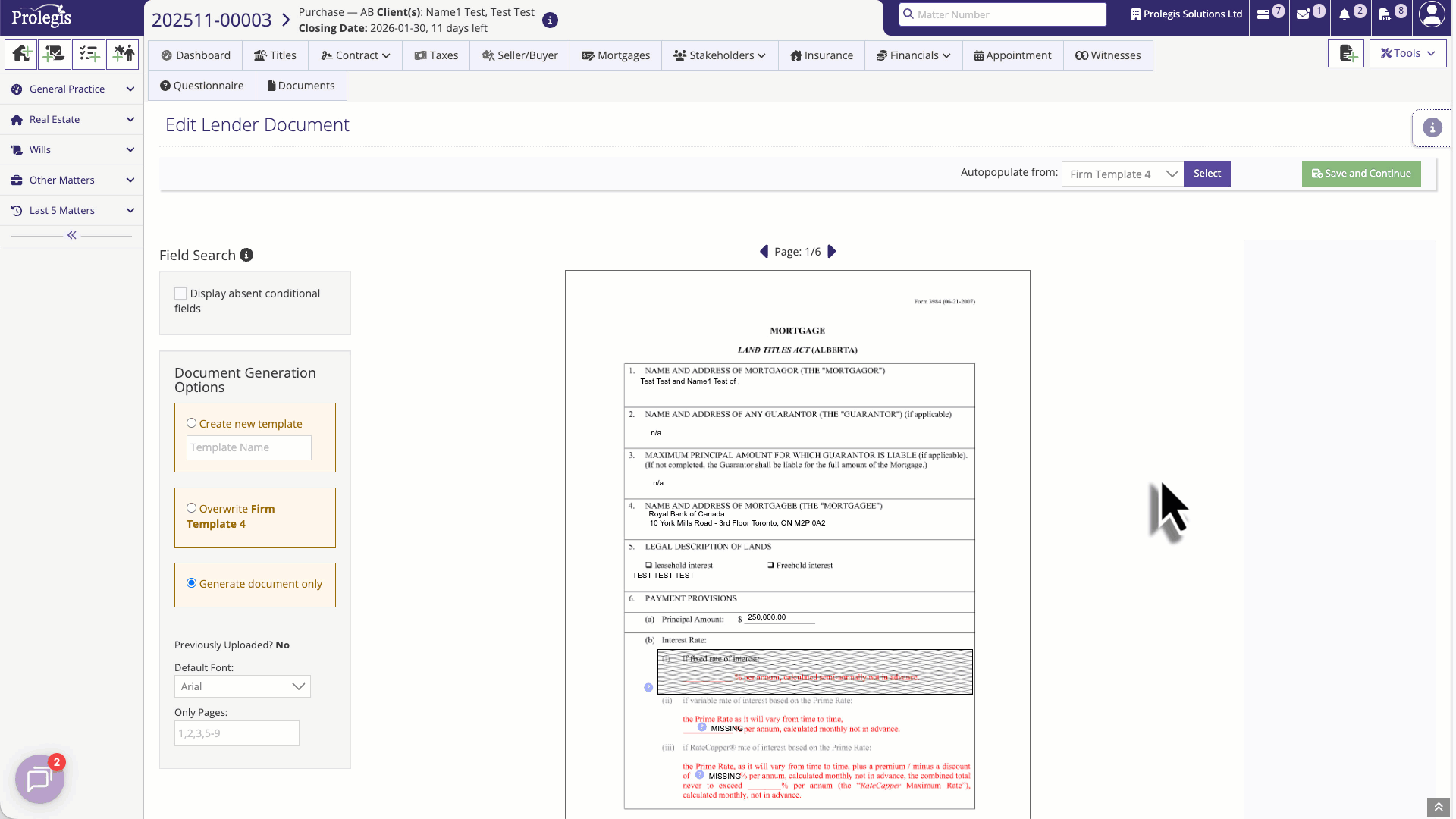
Task: Click the user profile avatar icon
Action: 1432,14
